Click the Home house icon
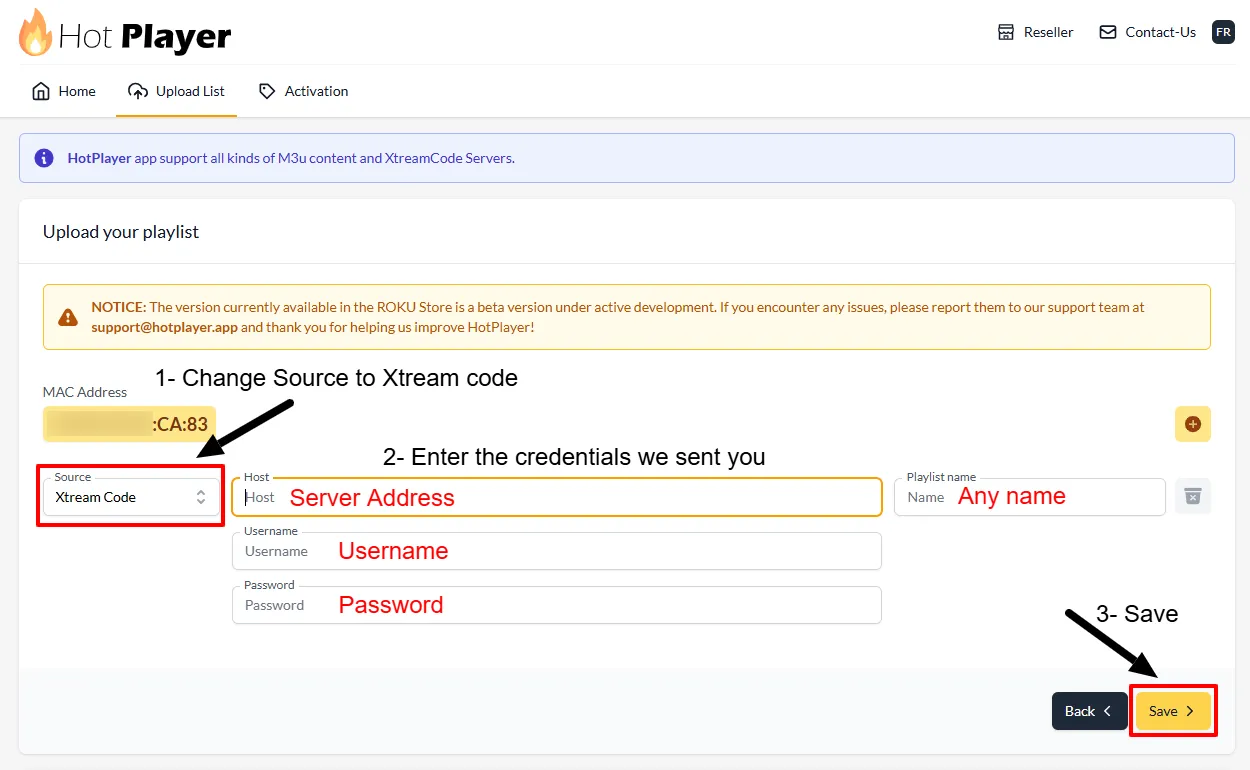This screenshot has height=770, width=1250. pyautogui.click(x=41, y=91)
